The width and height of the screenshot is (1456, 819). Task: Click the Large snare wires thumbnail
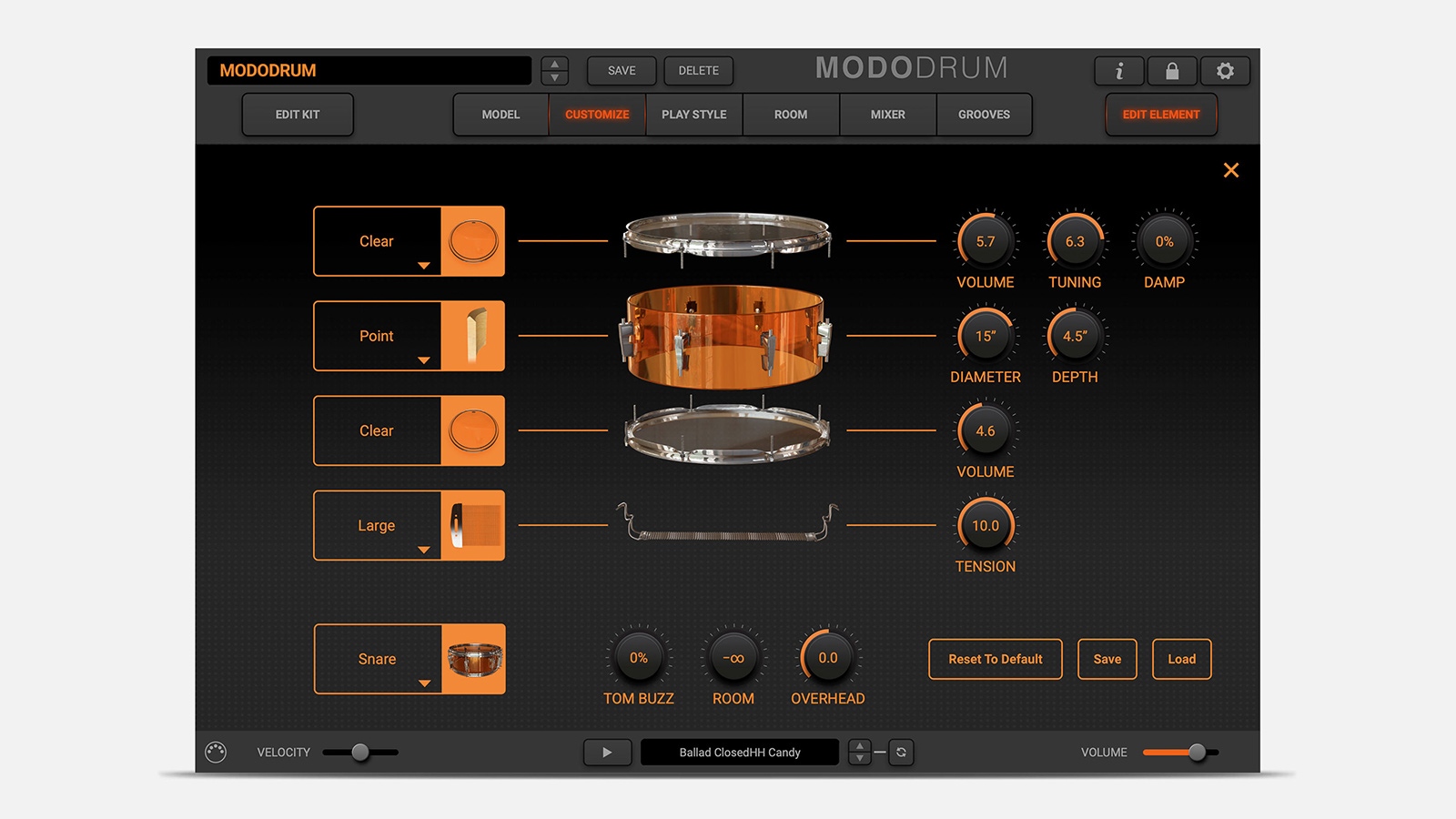tap(473, 525)
